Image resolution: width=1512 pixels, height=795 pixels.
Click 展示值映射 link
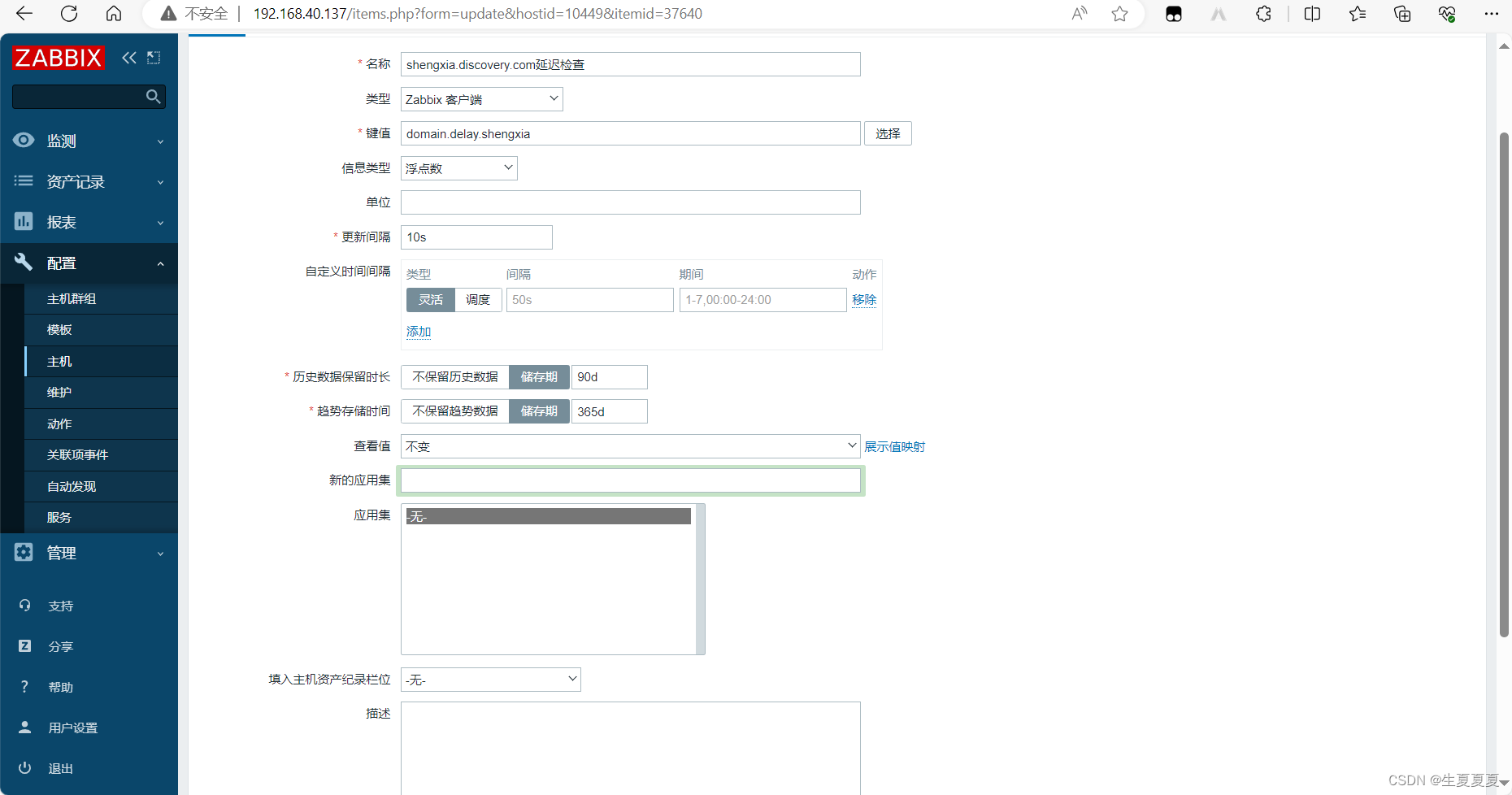[894, 446]
